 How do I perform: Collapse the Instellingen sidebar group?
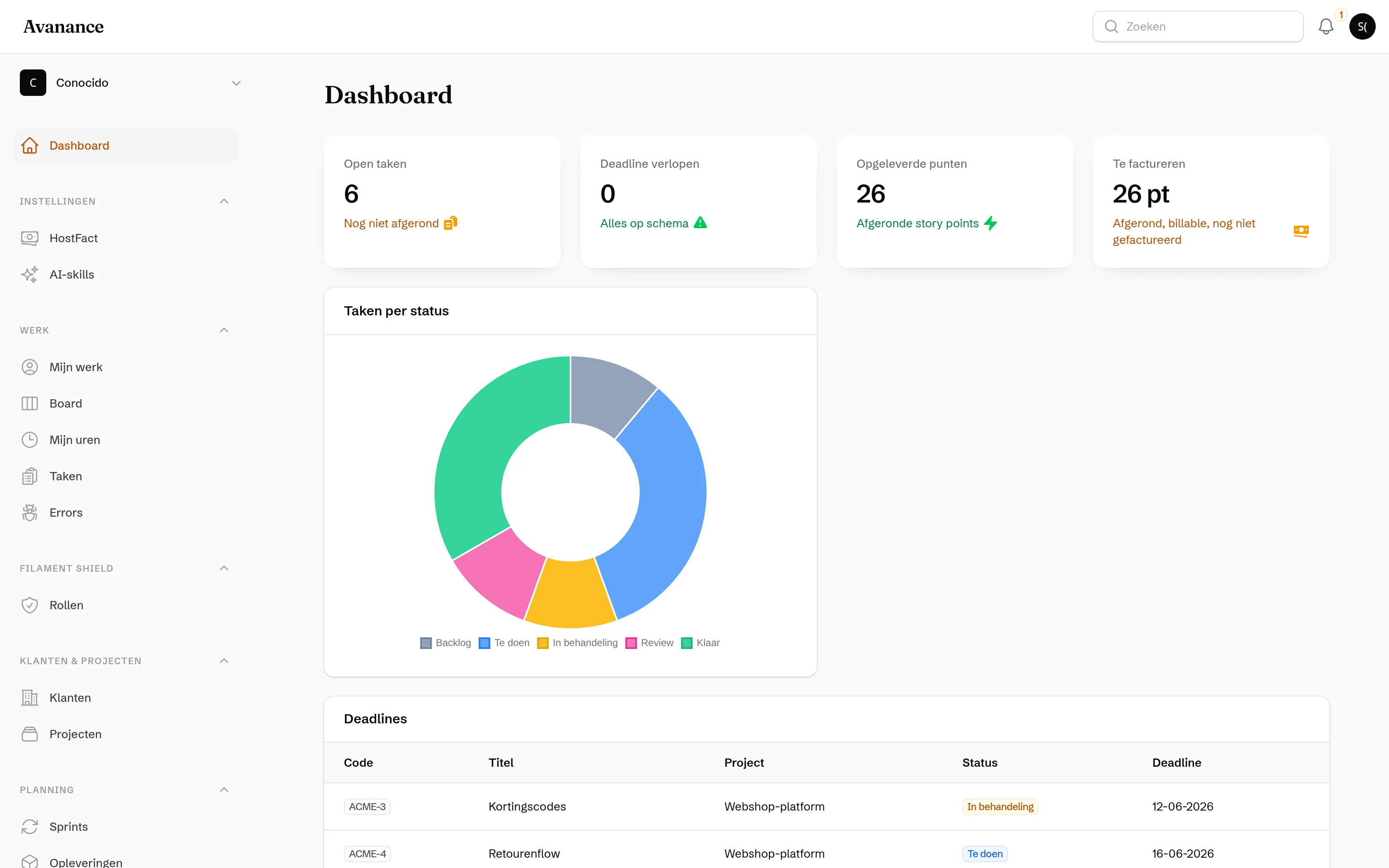point(224,202)
